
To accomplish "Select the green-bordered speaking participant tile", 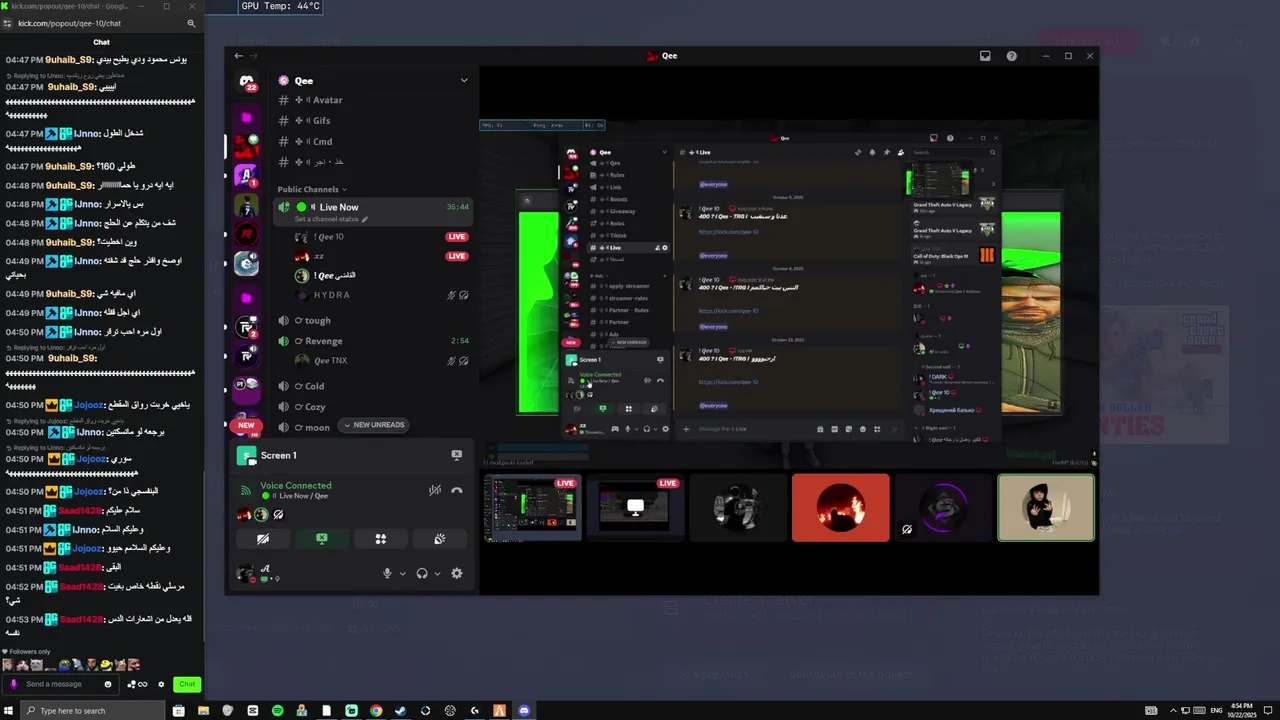I will point(1046,508).
